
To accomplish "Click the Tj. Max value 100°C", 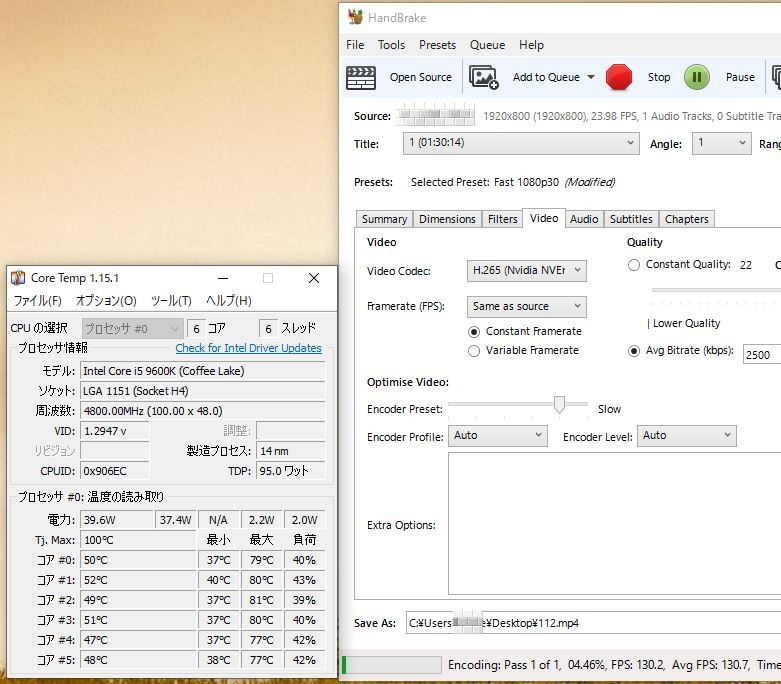I will (138, 540).
